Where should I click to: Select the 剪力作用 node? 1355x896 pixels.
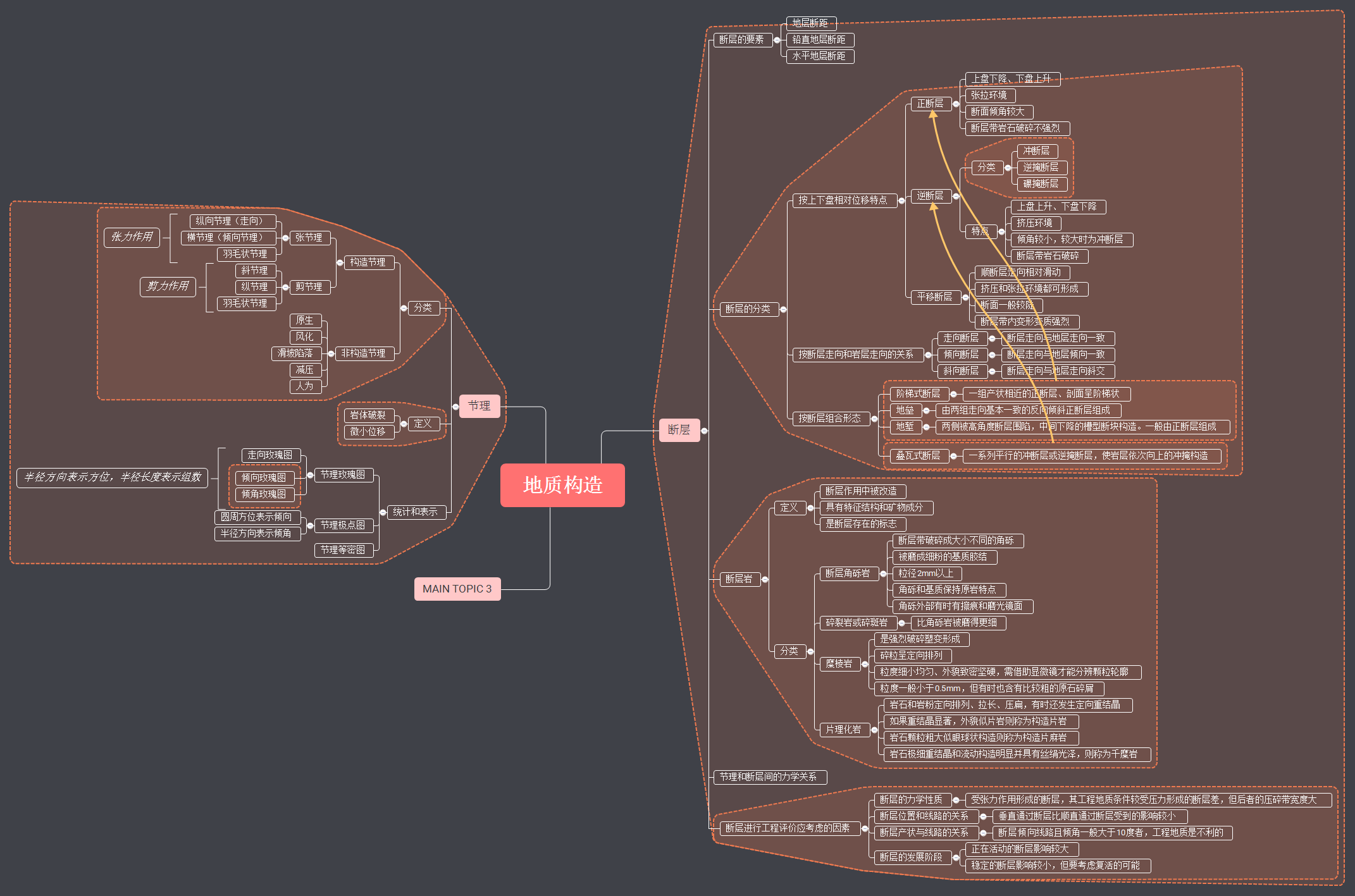coord(168,286)
